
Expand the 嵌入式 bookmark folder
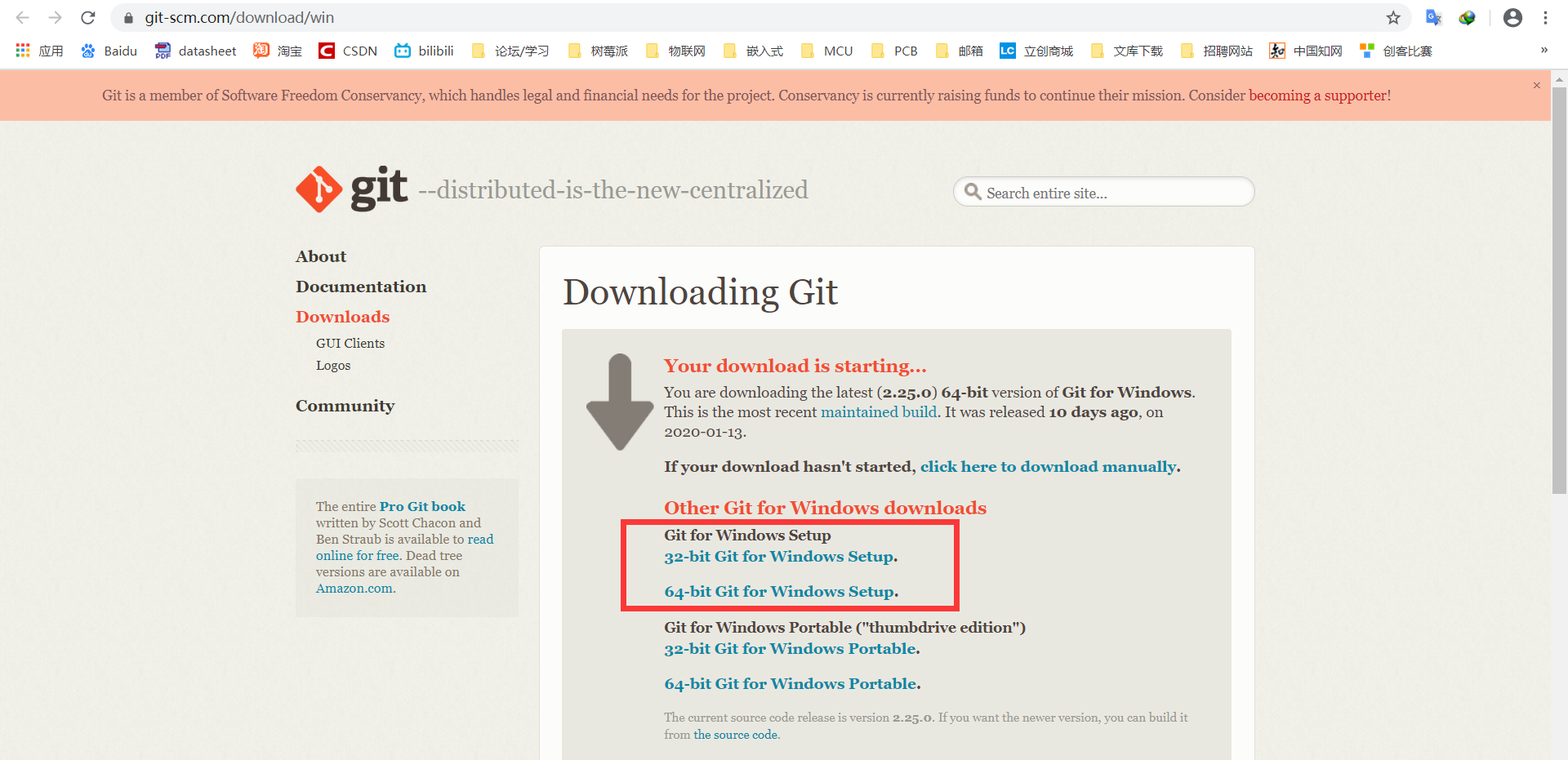click(x=753, y=51)
